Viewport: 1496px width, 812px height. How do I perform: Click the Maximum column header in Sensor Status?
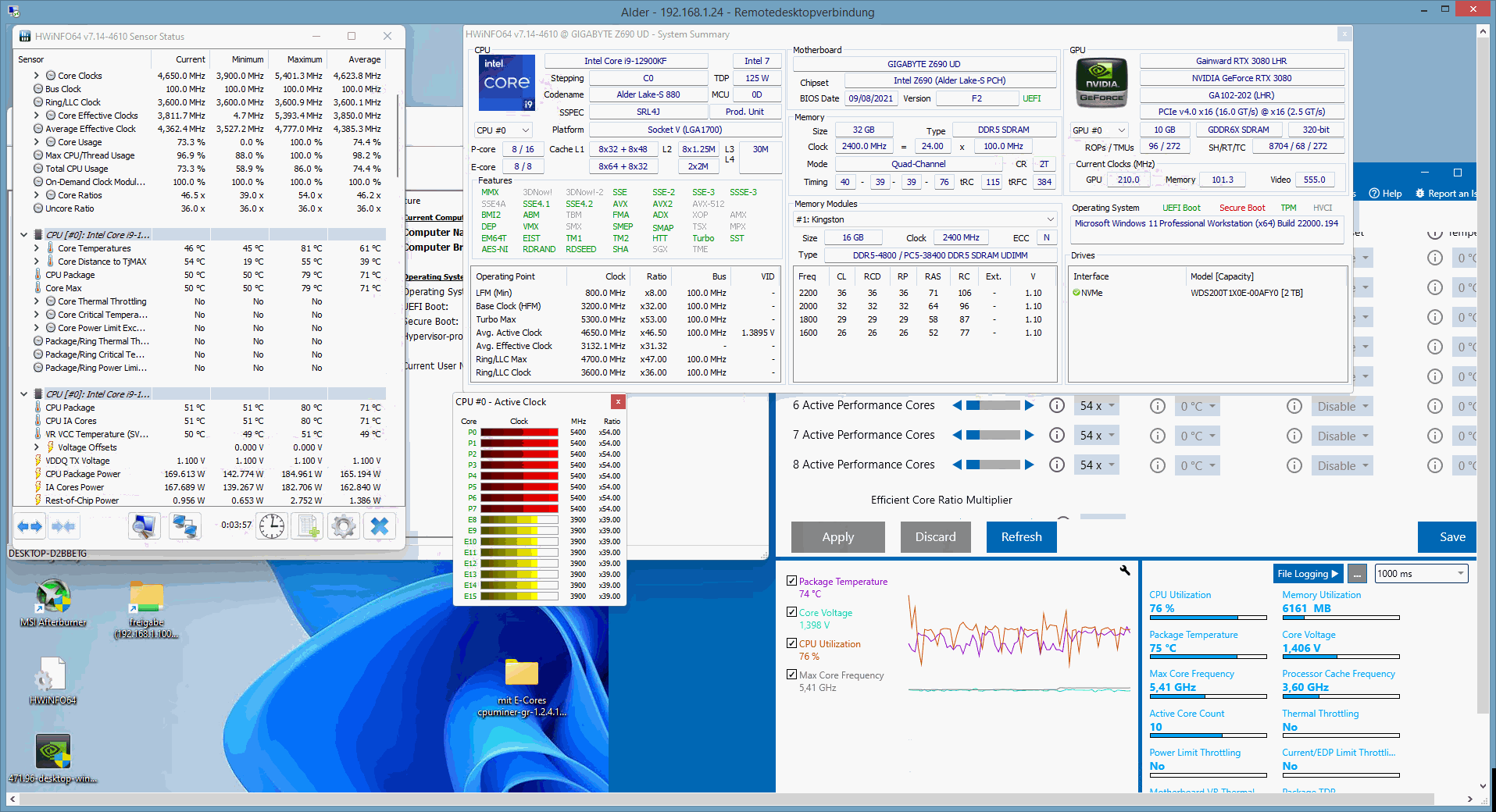tap(298, 59)
